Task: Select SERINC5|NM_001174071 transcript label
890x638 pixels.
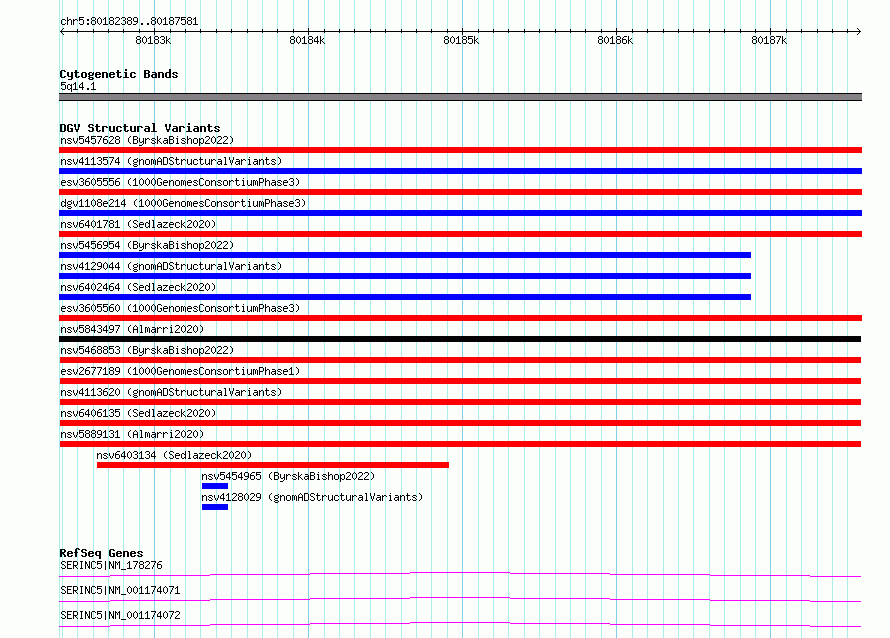Action: coord(120,590)
